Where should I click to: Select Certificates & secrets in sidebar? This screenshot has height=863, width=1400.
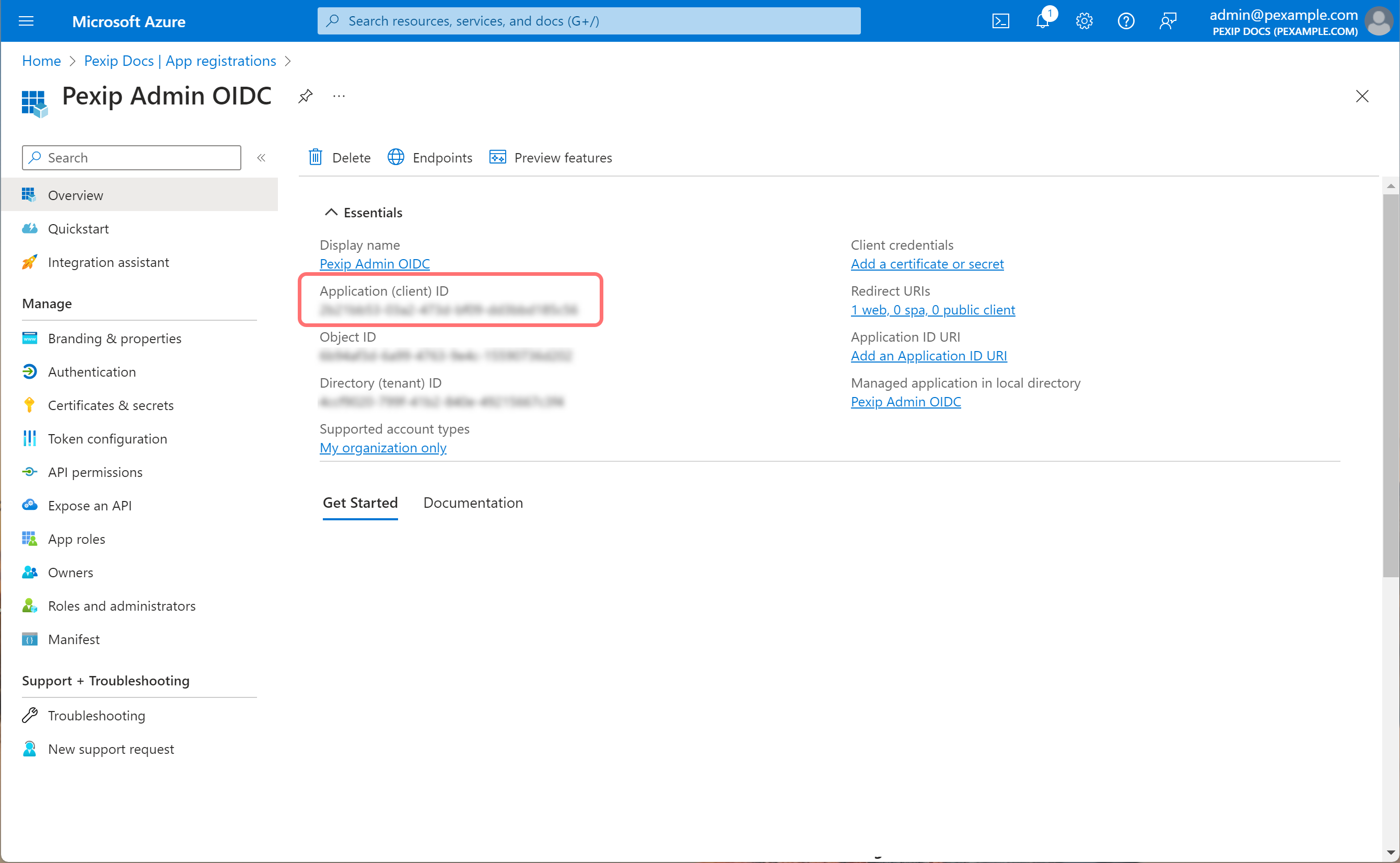click(110, 405)
